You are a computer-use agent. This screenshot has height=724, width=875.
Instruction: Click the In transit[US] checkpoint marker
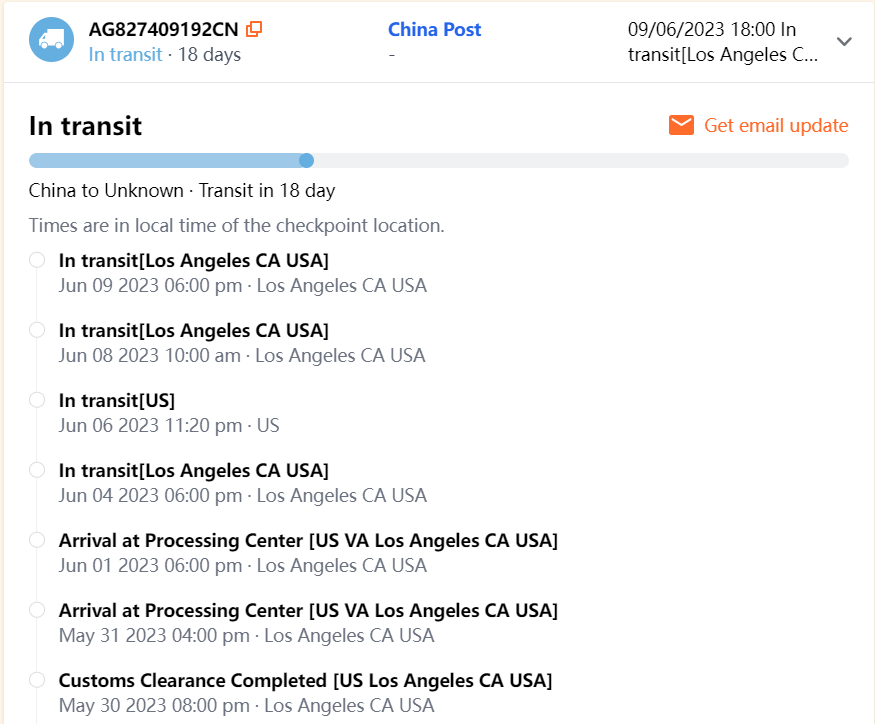37,400
